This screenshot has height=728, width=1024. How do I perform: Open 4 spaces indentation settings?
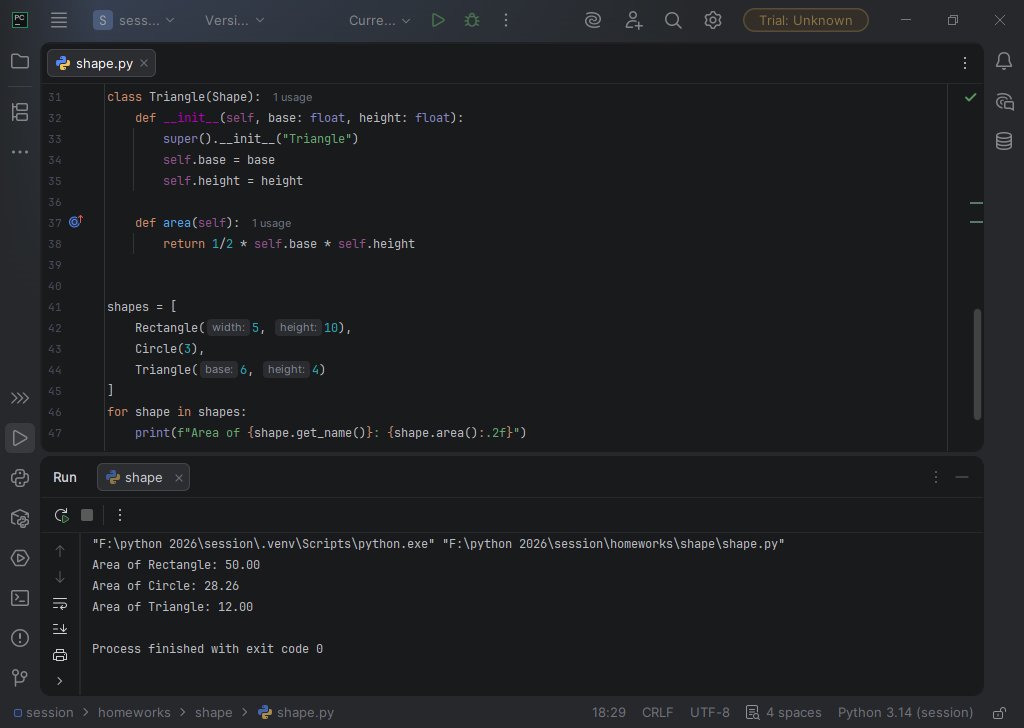[x=784, y=712]
